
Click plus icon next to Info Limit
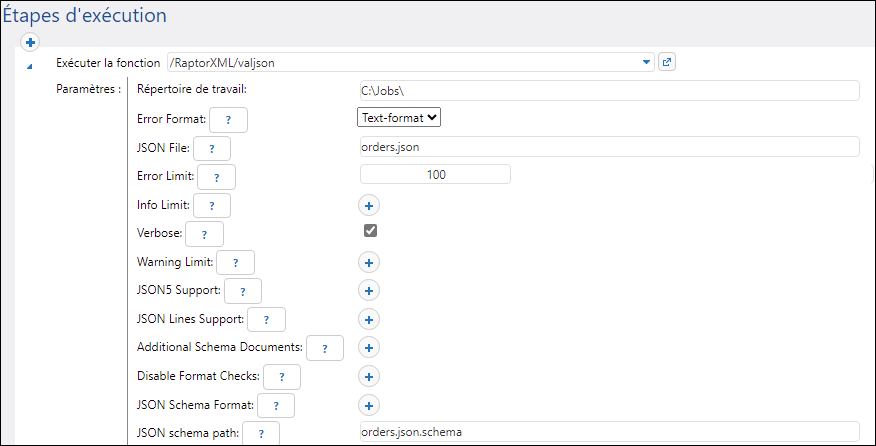tap(368, 205)
